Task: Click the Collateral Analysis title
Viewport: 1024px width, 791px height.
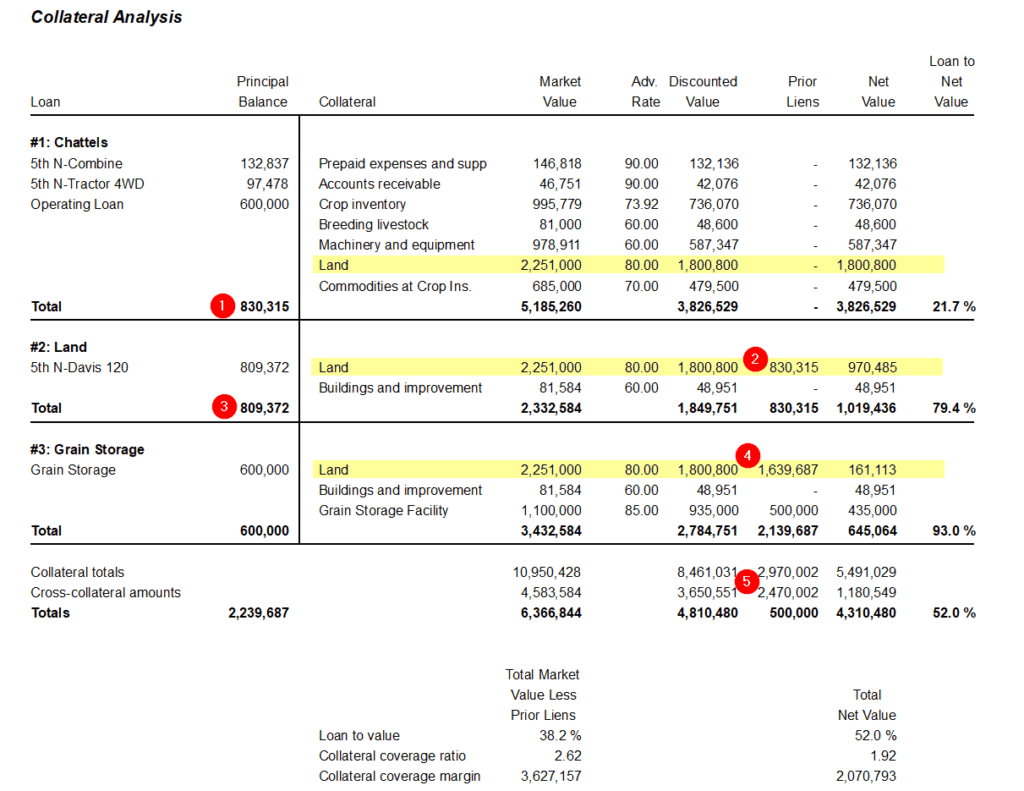Action: (107, 18)
